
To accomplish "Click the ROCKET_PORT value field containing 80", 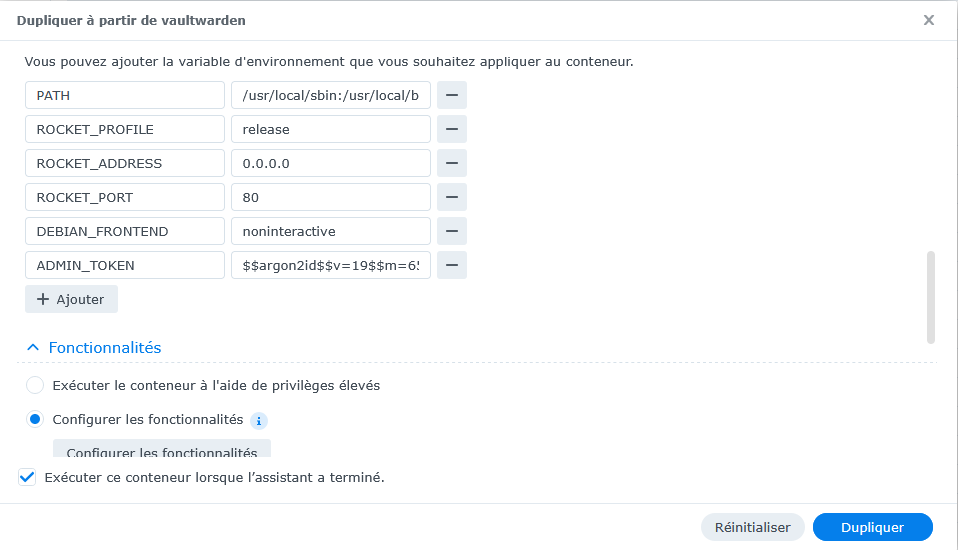I will click(331, 197).
